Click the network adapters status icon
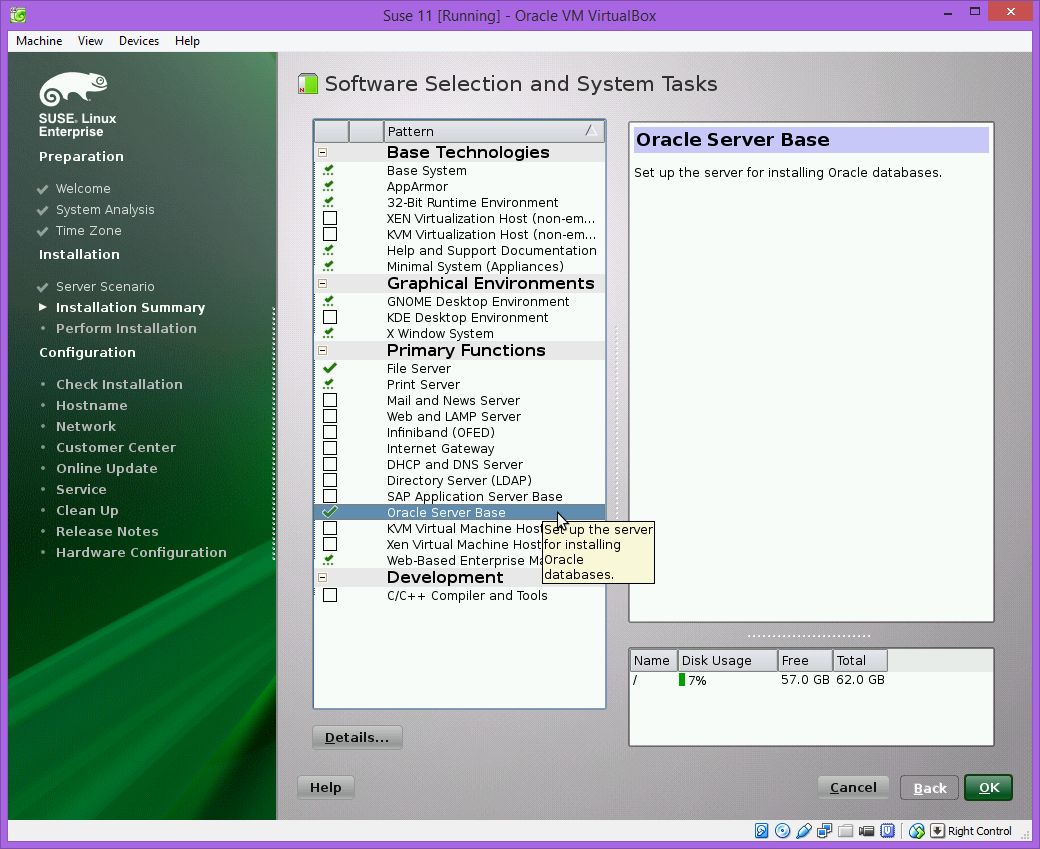Viewport: 1040px width, 849px height. 824,830
